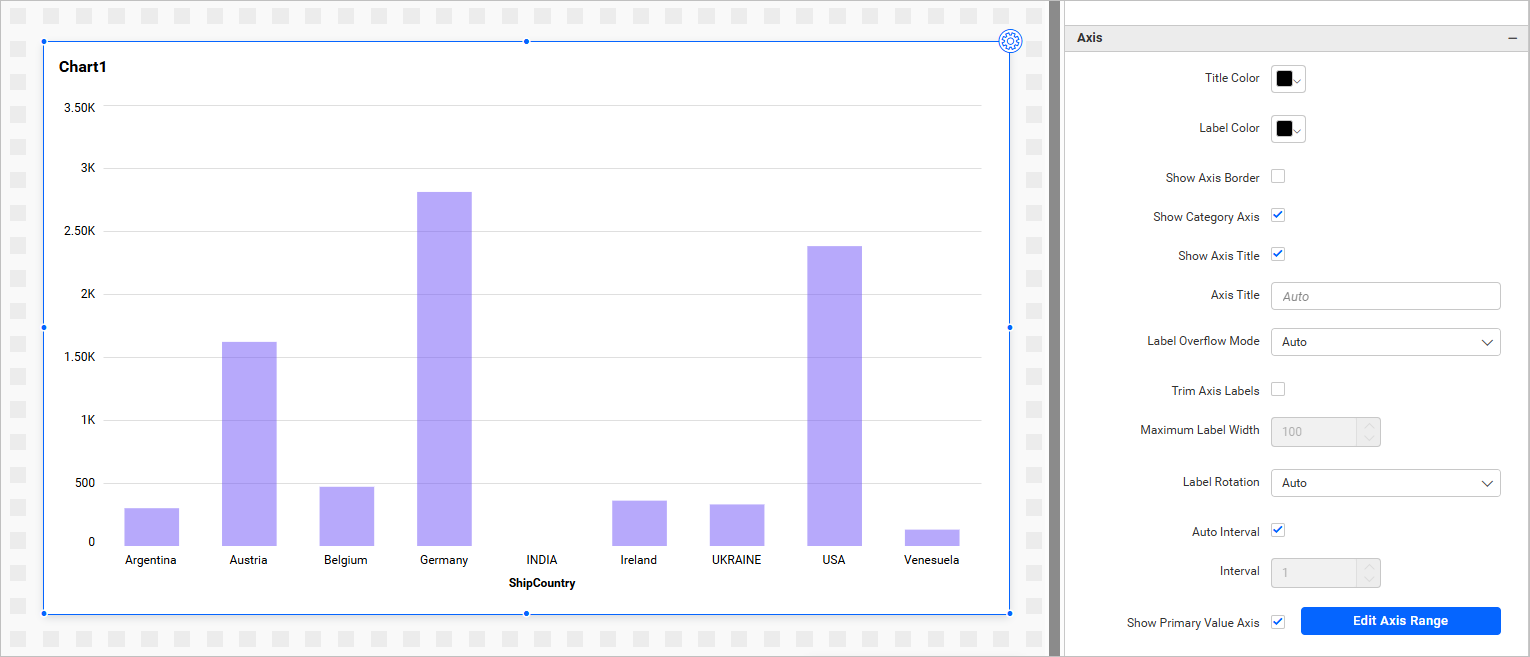This screenshot has width=1530, height=657.
Task: Click the Maximum Label Width stepper
Action: pyautogui.click(x=1369, y=432)
